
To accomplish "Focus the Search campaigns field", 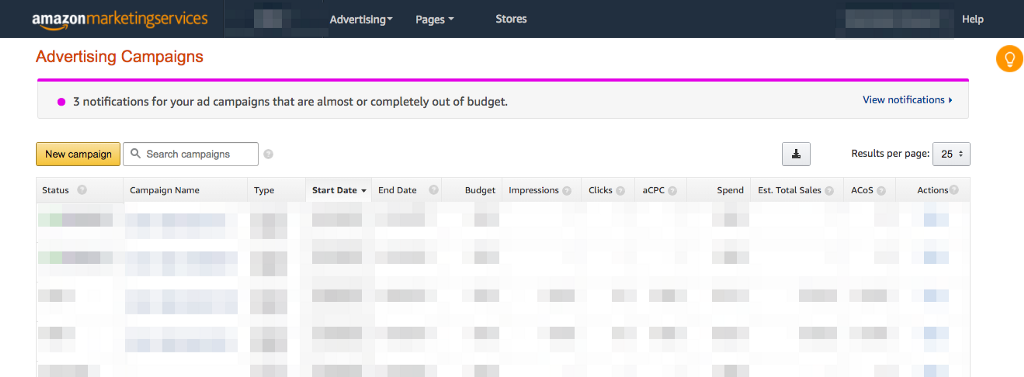I will 191,154.
